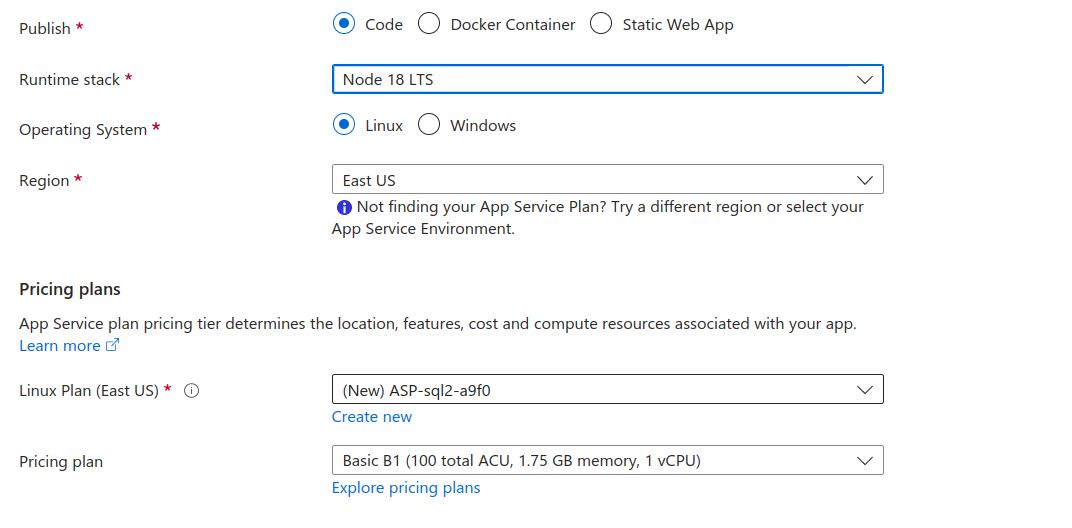Click the external link icon after Learn more
Viewport: 1072px width, 528px height.
(x=113, y=346)
